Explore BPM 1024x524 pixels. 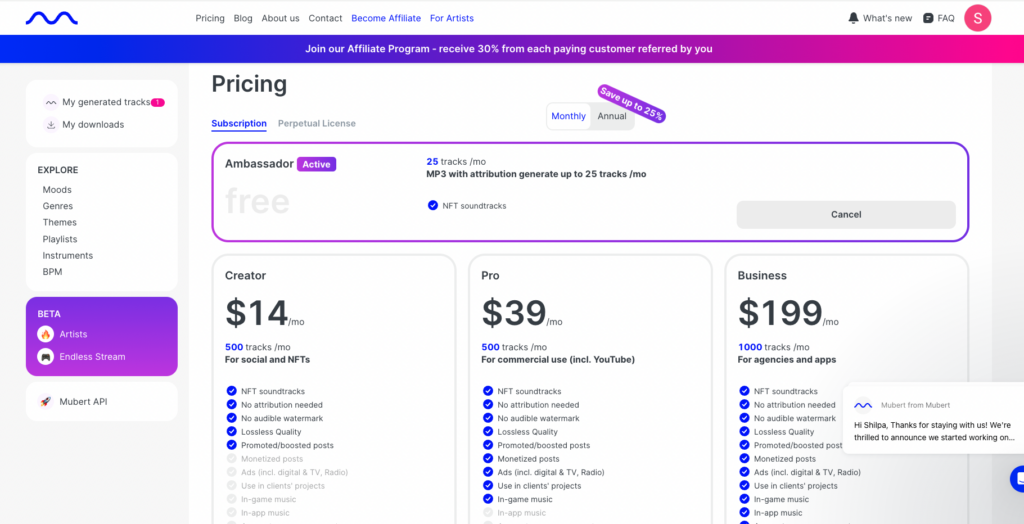pyautogui.click(x=52, y=272)
